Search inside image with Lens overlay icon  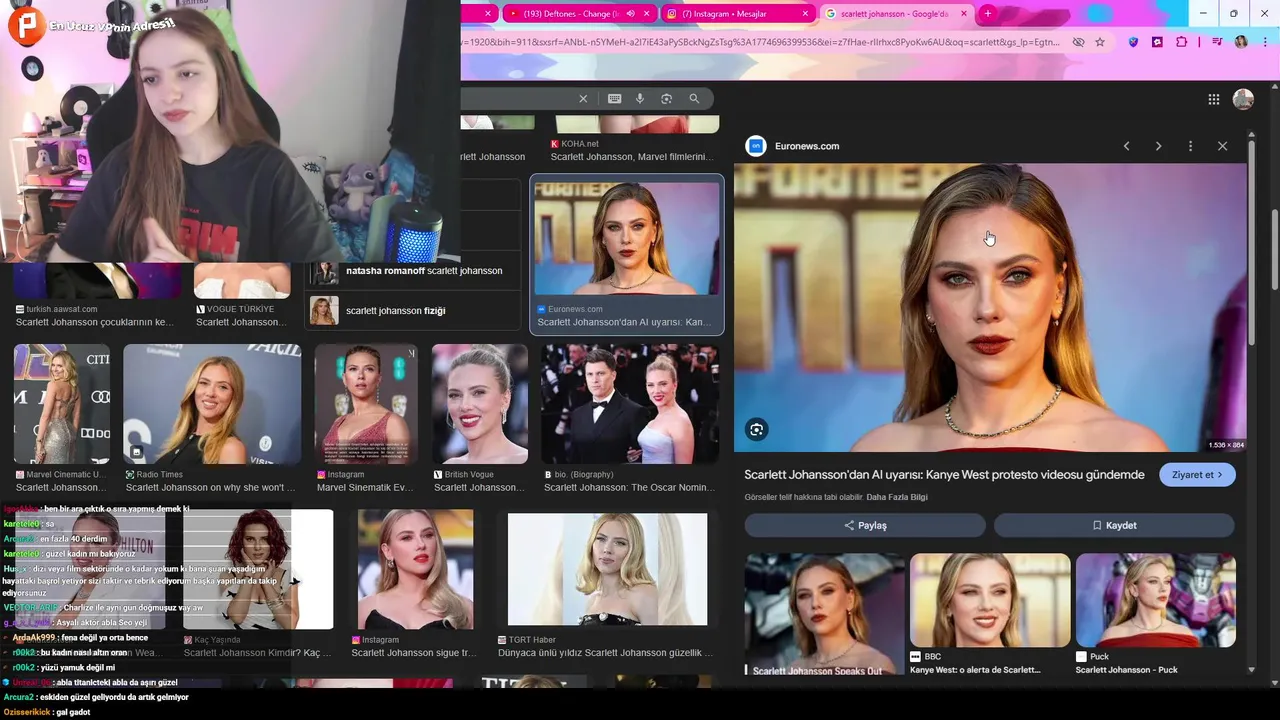click(756, 430)
